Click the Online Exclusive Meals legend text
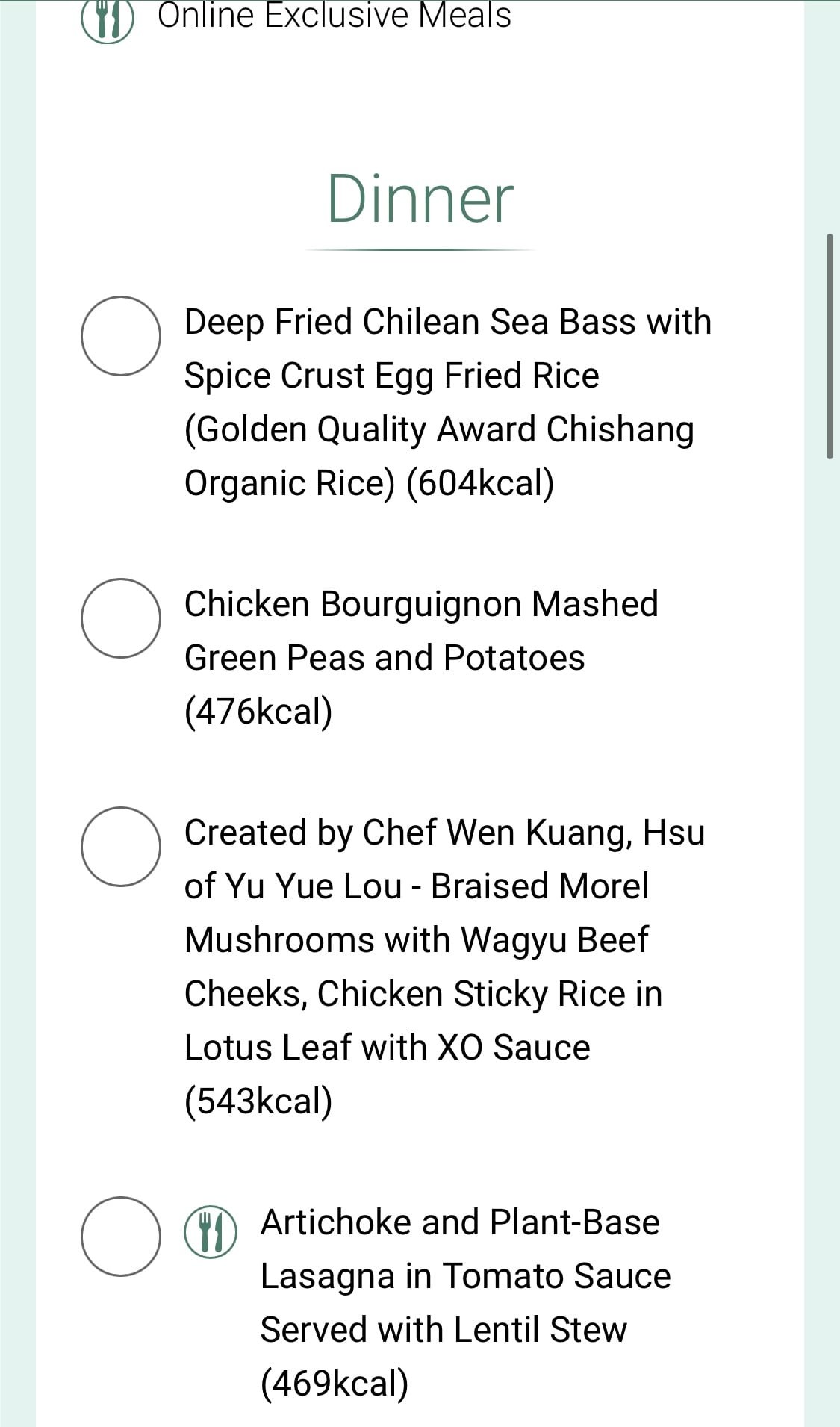The height and width of the screenshot is (1427, 840). pos(335,16)
